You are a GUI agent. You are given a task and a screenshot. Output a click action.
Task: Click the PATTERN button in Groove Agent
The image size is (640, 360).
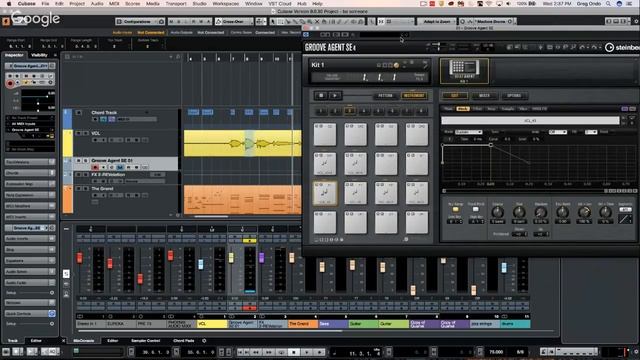(x=385, y=96)
